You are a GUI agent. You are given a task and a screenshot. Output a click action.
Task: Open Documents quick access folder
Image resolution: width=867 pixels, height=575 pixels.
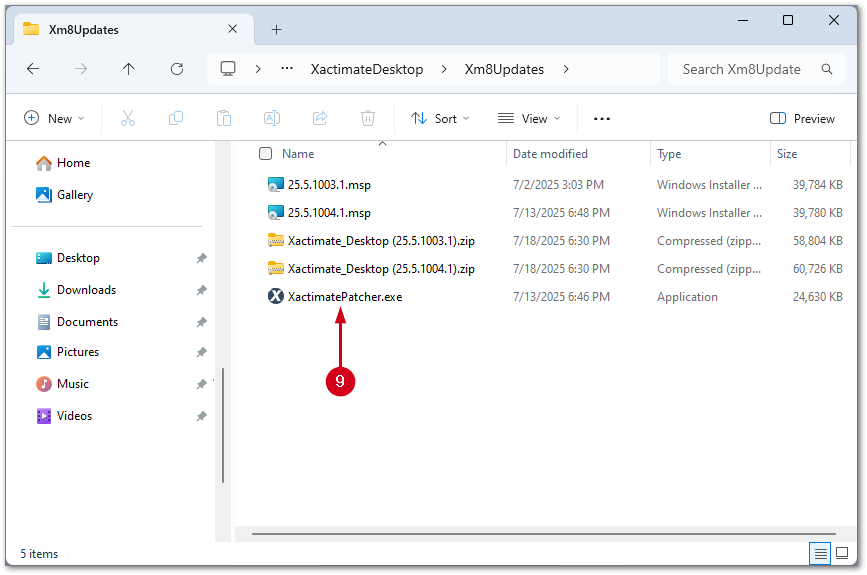[77, 322]
